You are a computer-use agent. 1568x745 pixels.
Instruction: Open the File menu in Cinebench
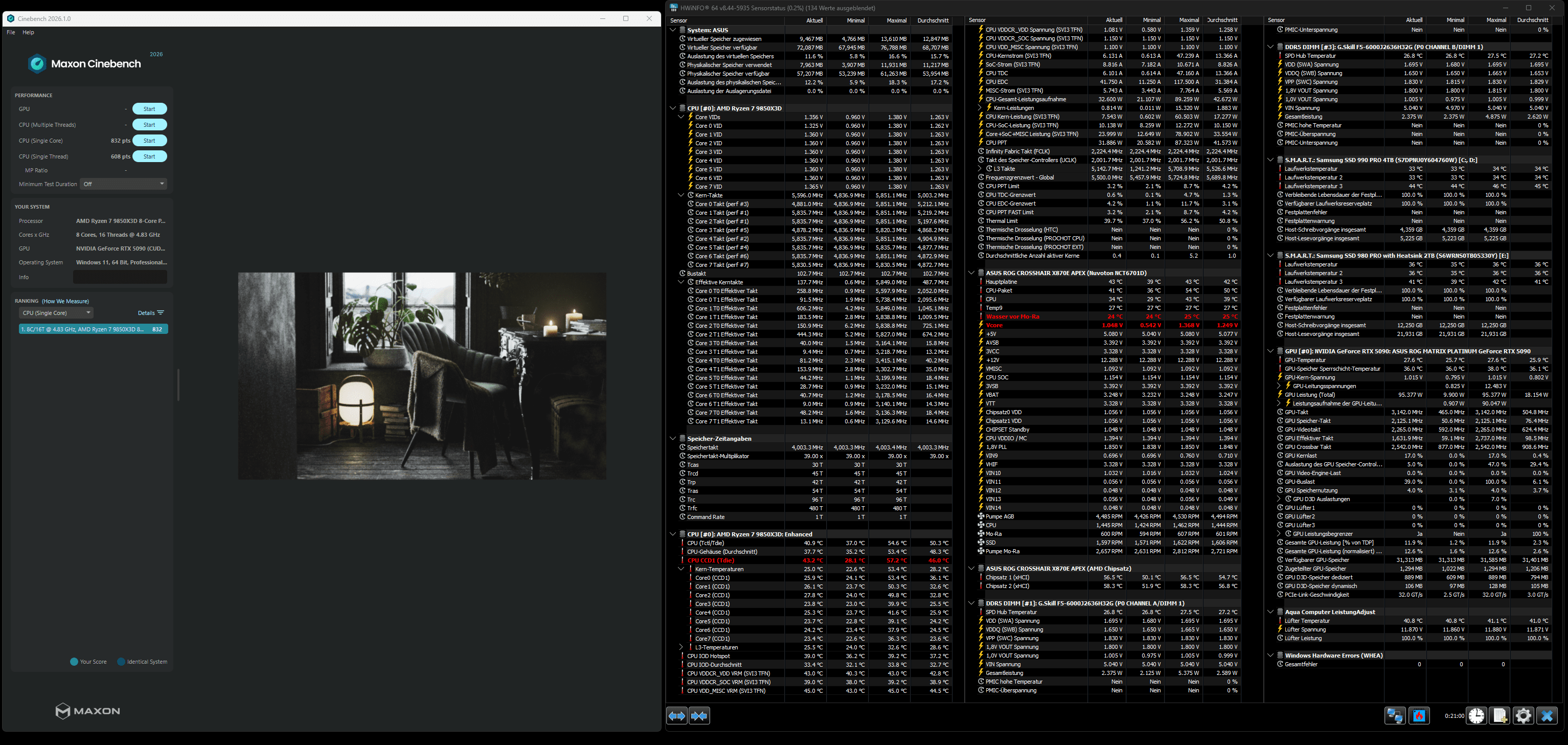point(11,32)
